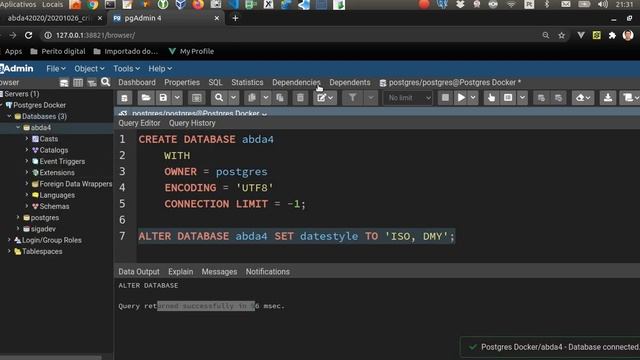Switch to the Dependencies tab
640x360 pixels.
[296, 82]
